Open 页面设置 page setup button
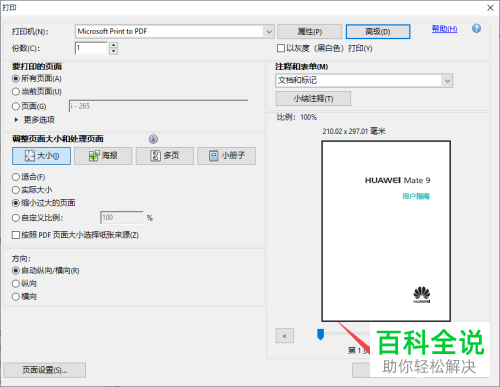500x387 pixels. point(45,370)
